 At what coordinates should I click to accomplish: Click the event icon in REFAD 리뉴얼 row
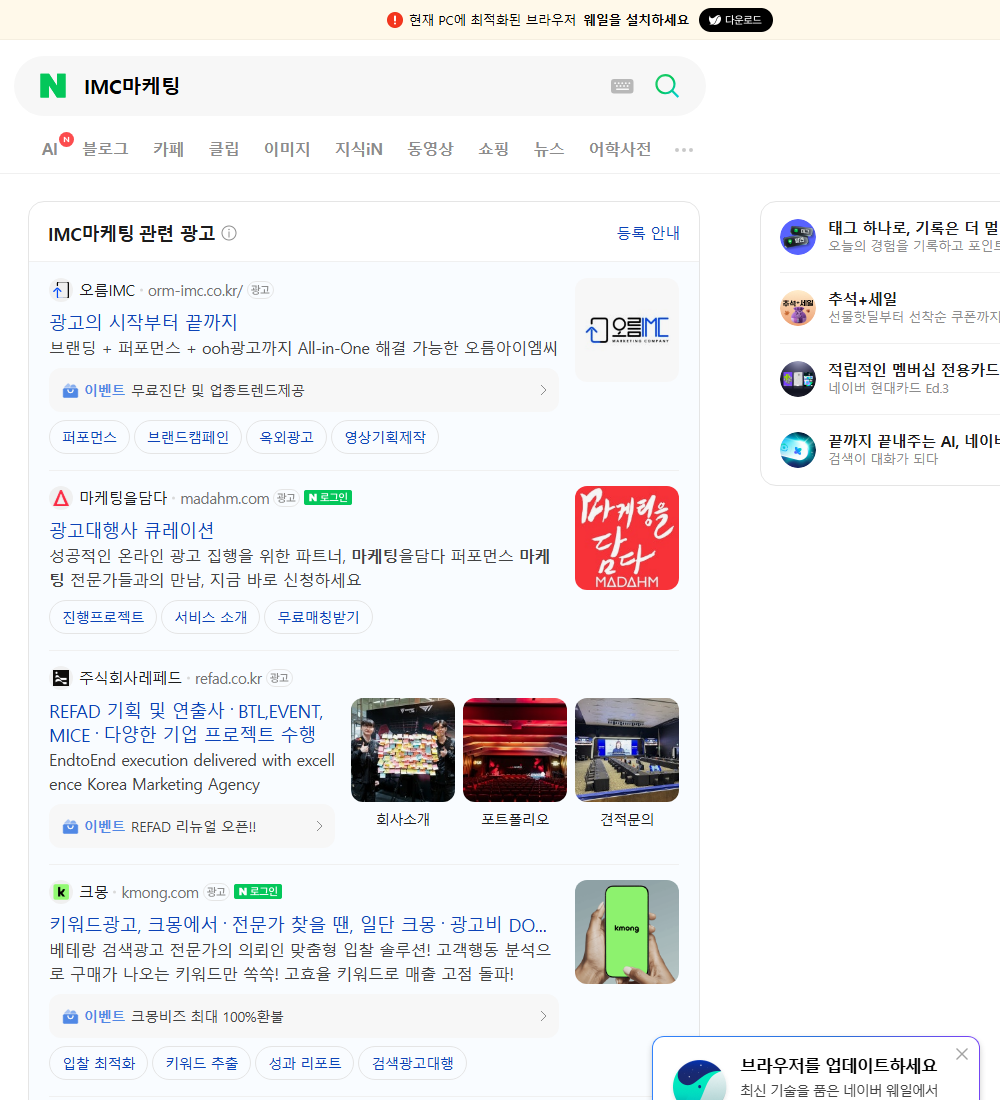[70, 826]
